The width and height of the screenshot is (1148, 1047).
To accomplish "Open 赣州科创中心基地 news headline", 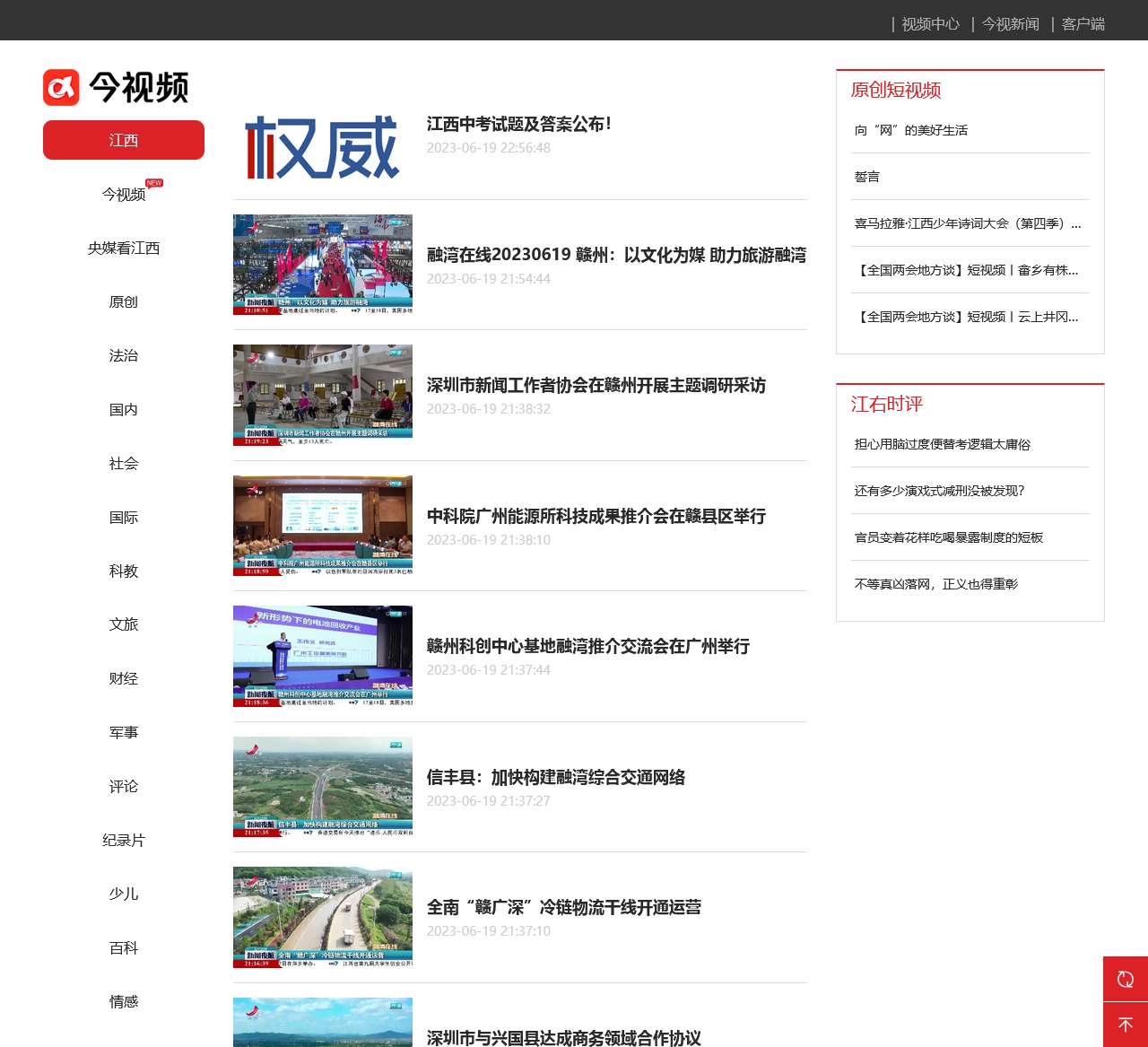I will tap(587, 647).
